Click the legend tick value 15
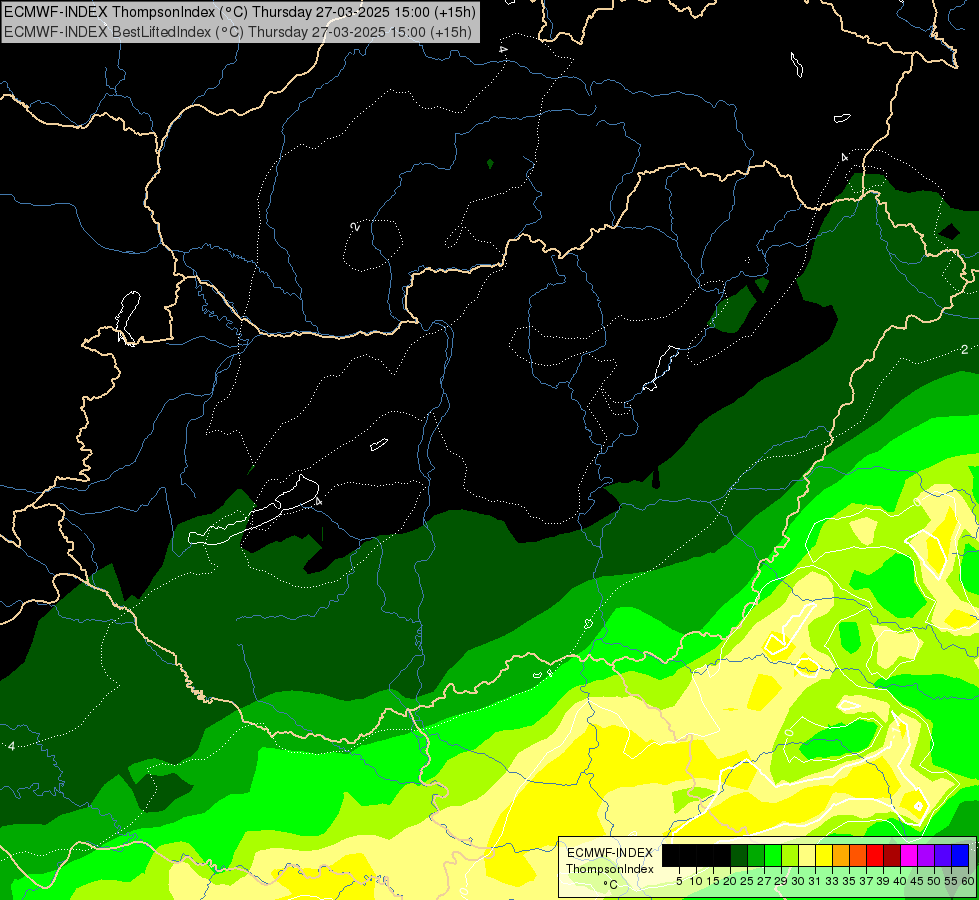 pyautogui.click(x=713, y=881)
